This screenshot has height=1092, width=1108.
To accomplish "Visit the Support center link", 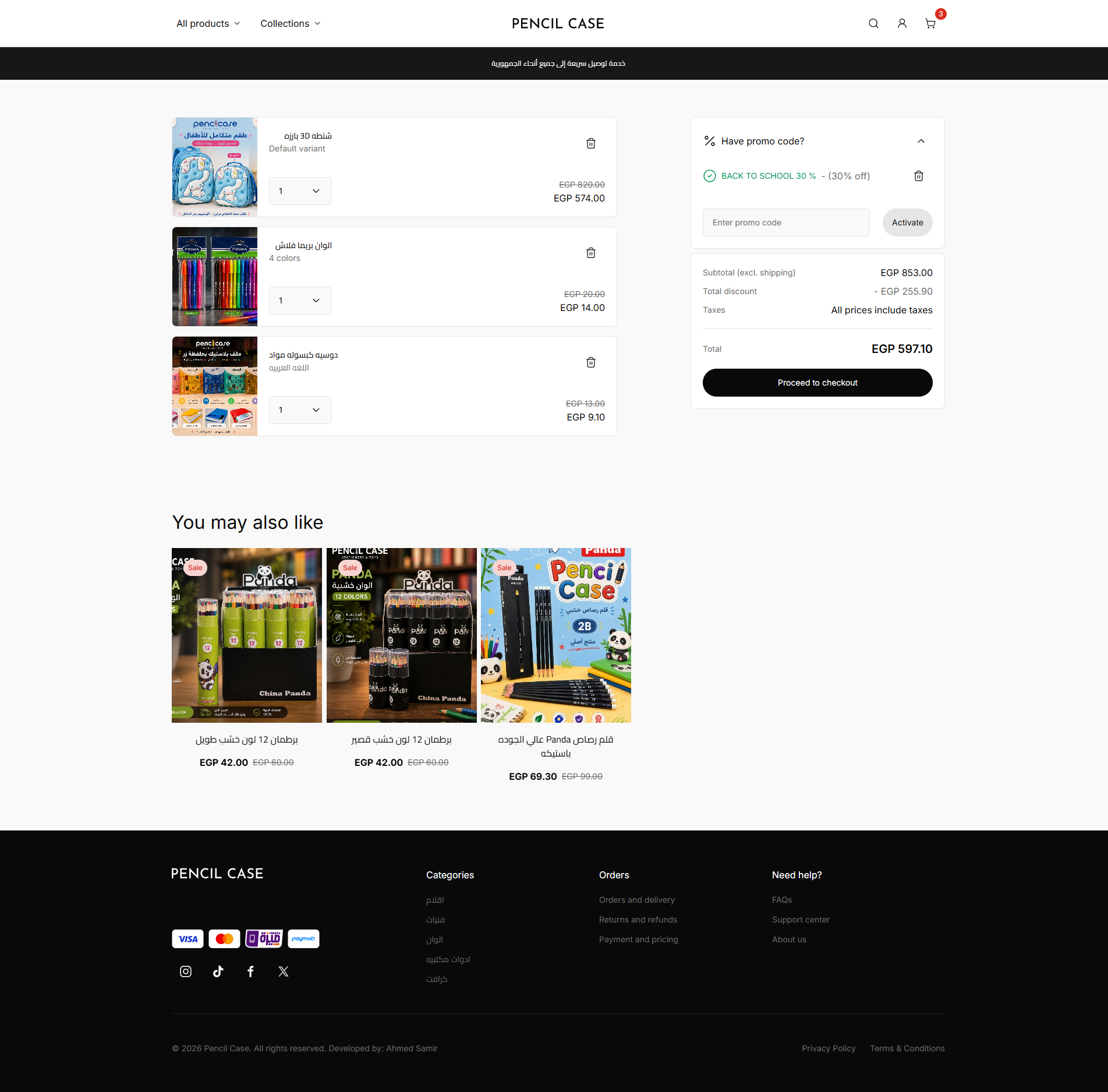I will [801, 920].
